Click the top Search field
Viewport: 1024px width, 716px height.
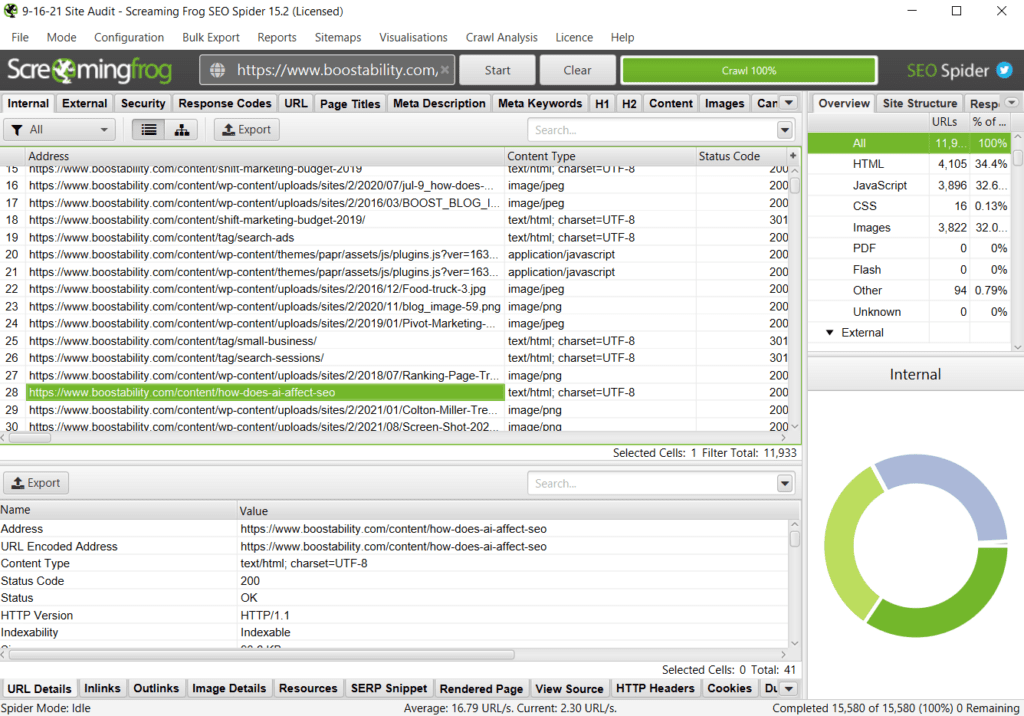tap(652, 130)
